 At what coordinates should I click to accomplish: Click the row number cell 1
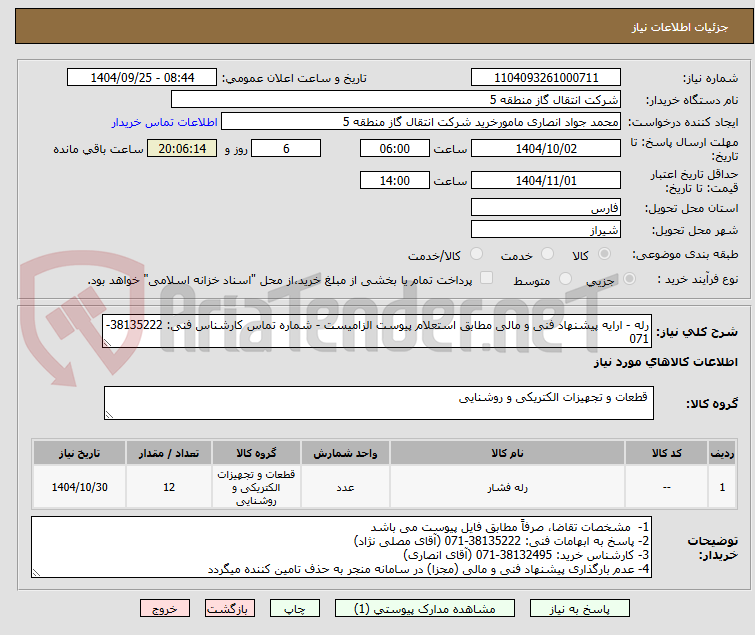click(722, 487)
